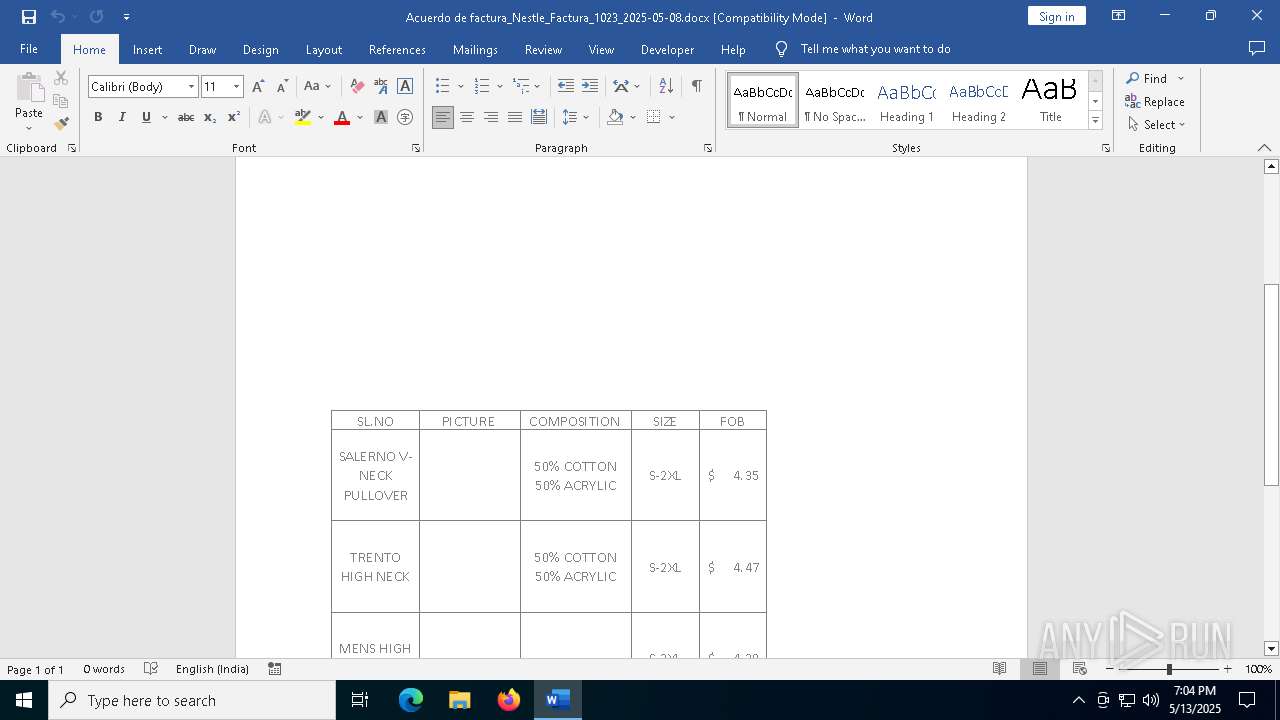The height and width of the screenshot is (720, 1280).
Task: Increase the paragraph indent
Action: pos(590,87)
